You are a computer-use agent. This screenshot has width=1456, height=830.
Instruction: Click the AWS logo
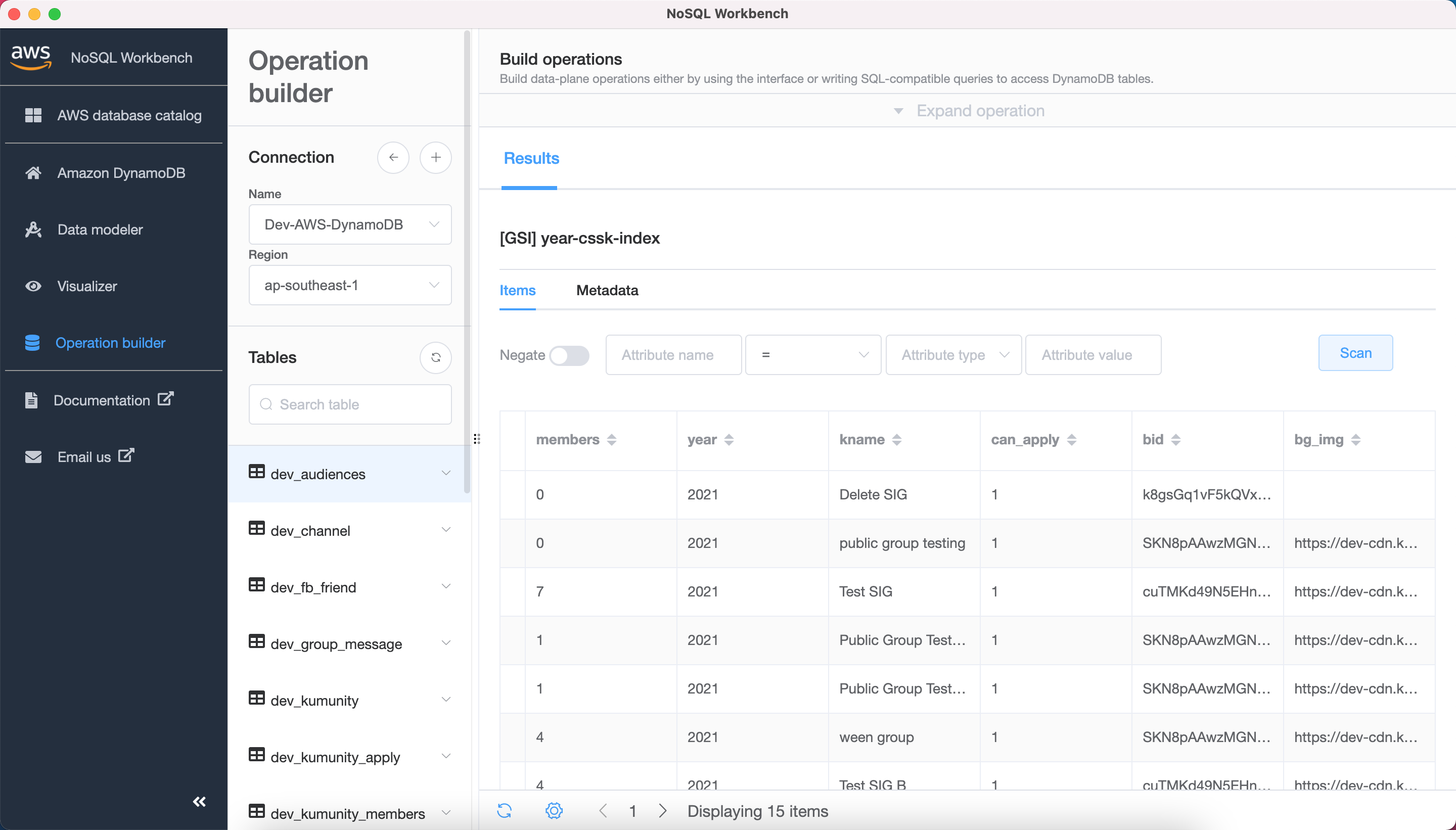click(31, 57)
